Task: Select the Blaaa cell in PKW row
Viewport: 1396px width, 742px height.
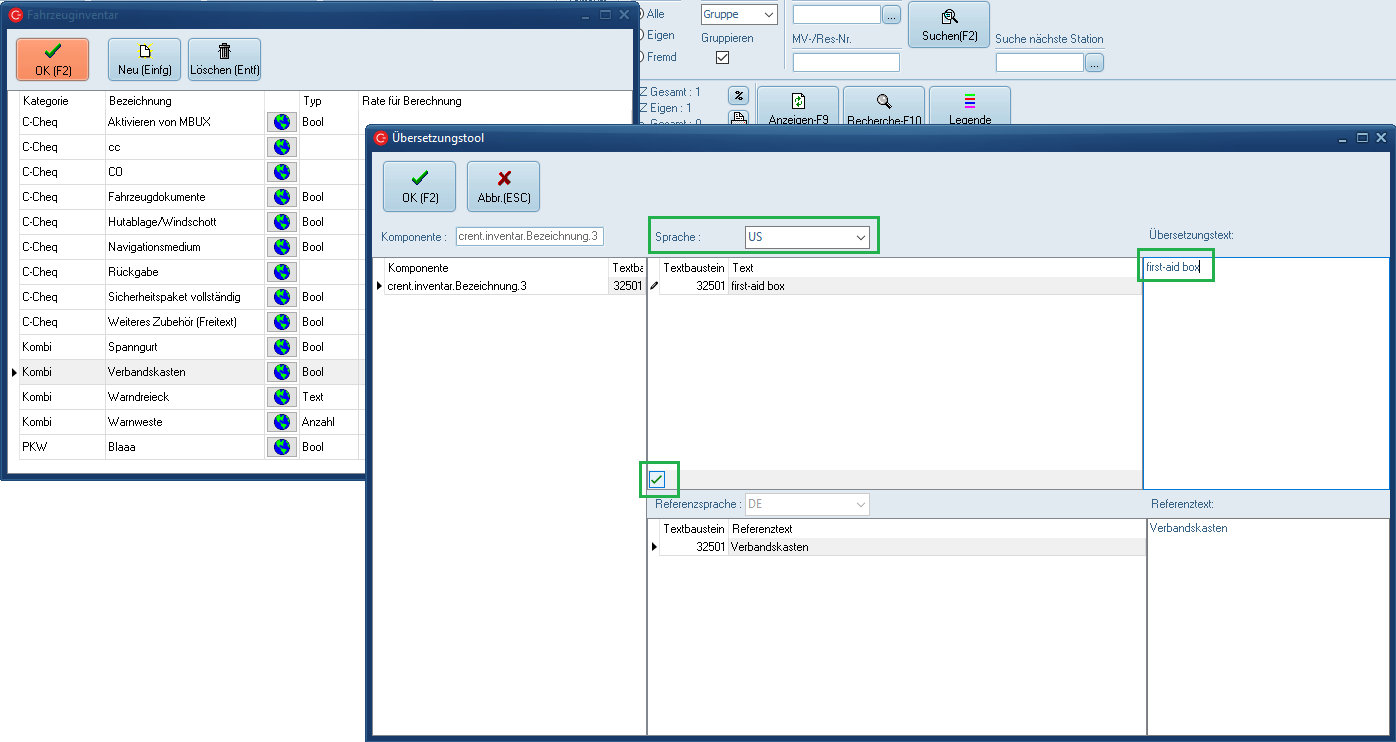Action: (185, 447)
